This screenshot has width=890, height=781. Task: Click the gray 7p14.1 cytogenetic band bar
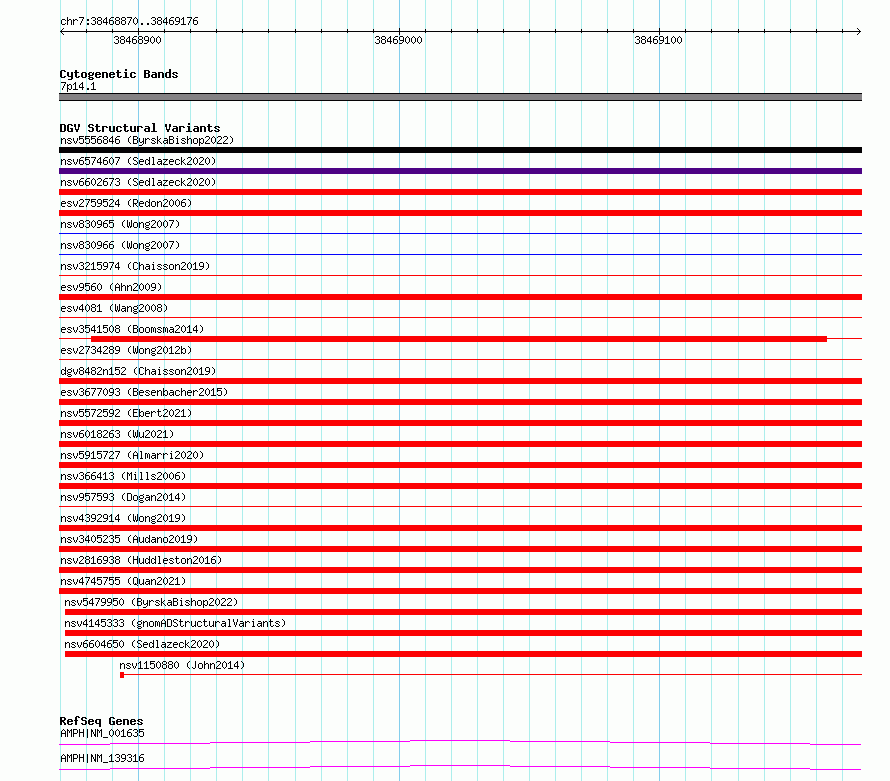click(460, 97)
